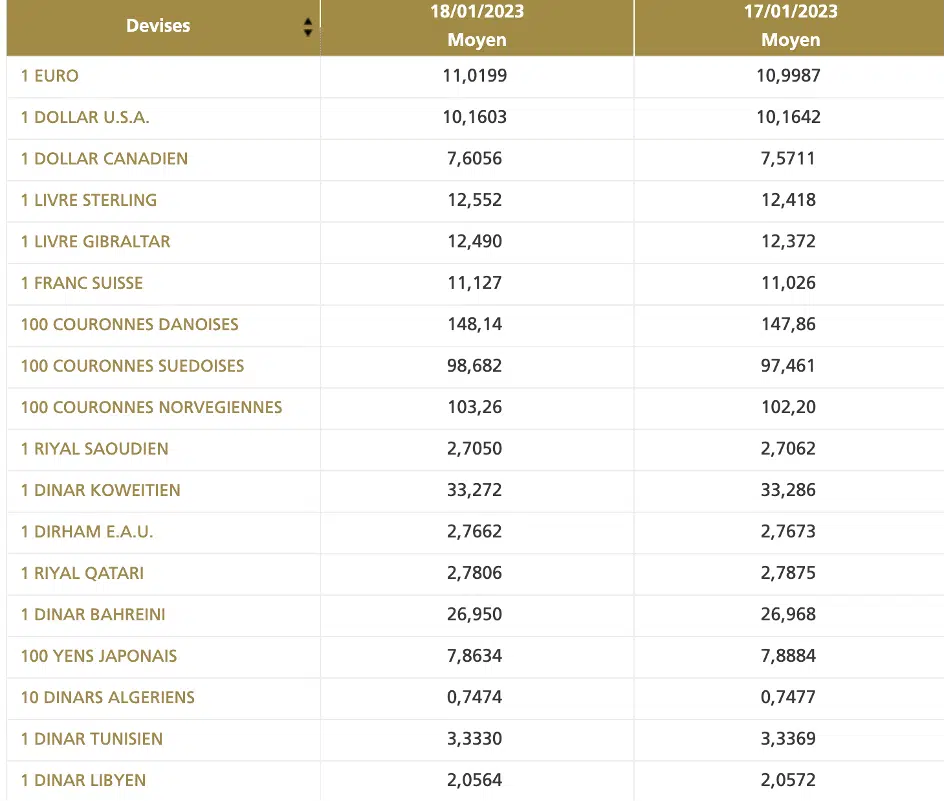This screenshot has height=802, width=945.
Task: Select the 1 RIYAL SAOUDIEN currency
Action: 95,449
